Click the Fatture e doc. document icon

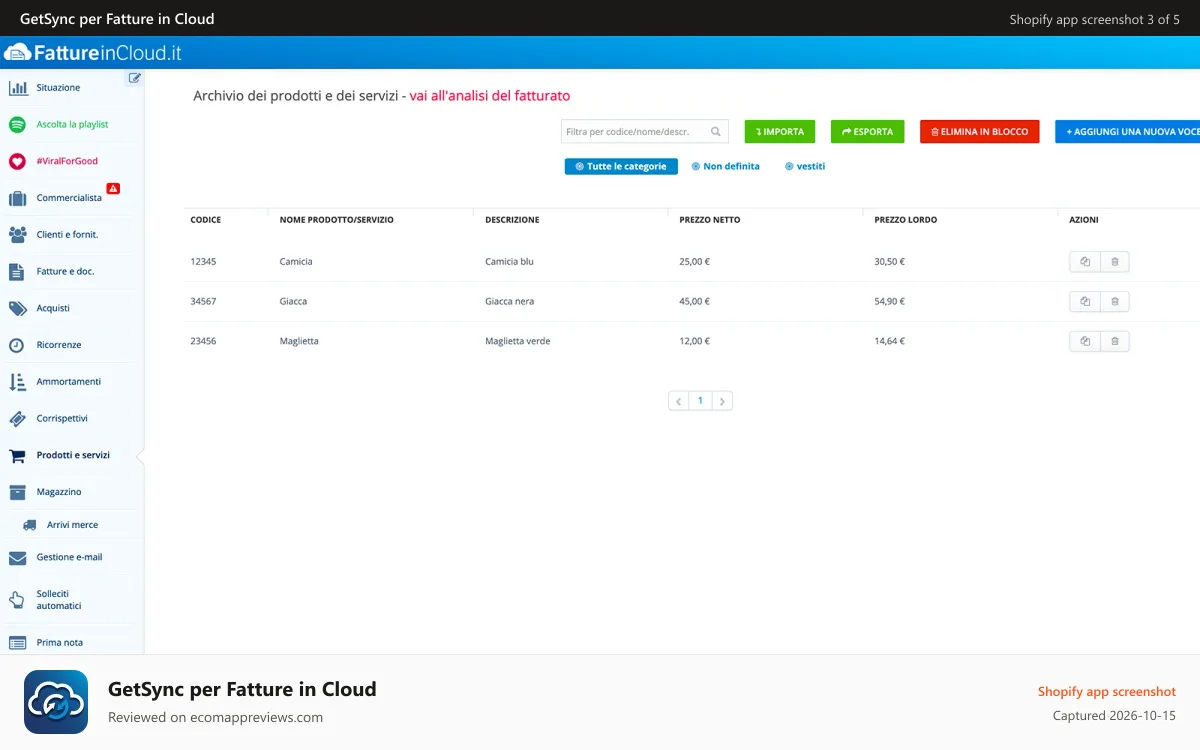(17, 272)
